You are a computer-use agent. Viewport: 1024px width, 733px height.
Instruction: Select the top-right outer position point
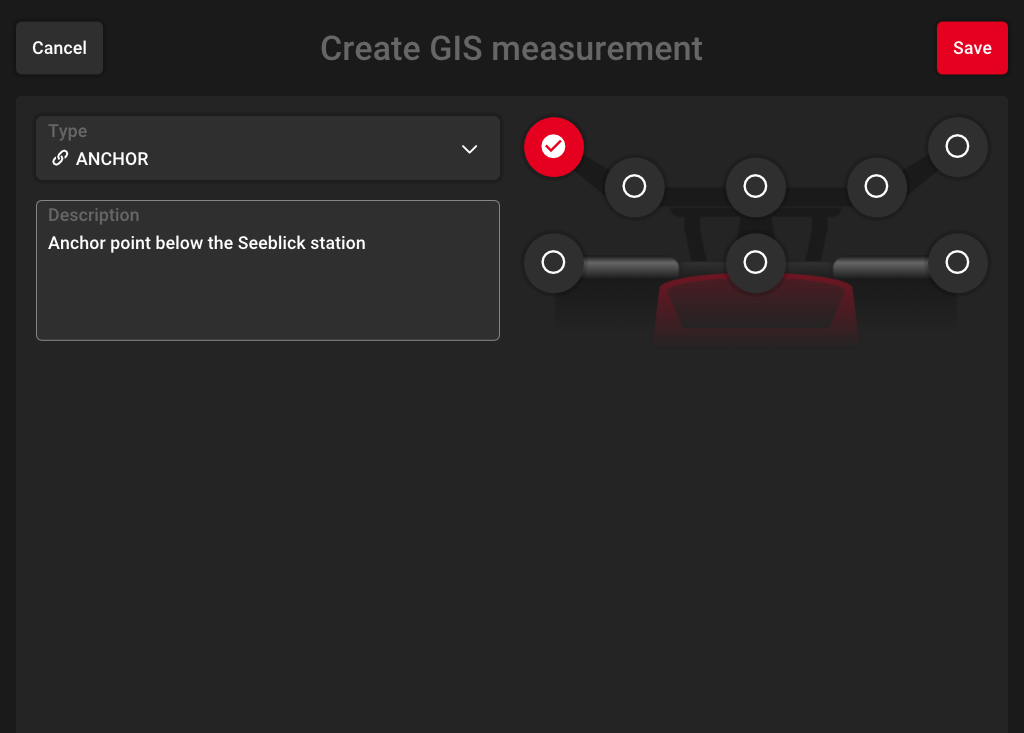tap(957, 146)
